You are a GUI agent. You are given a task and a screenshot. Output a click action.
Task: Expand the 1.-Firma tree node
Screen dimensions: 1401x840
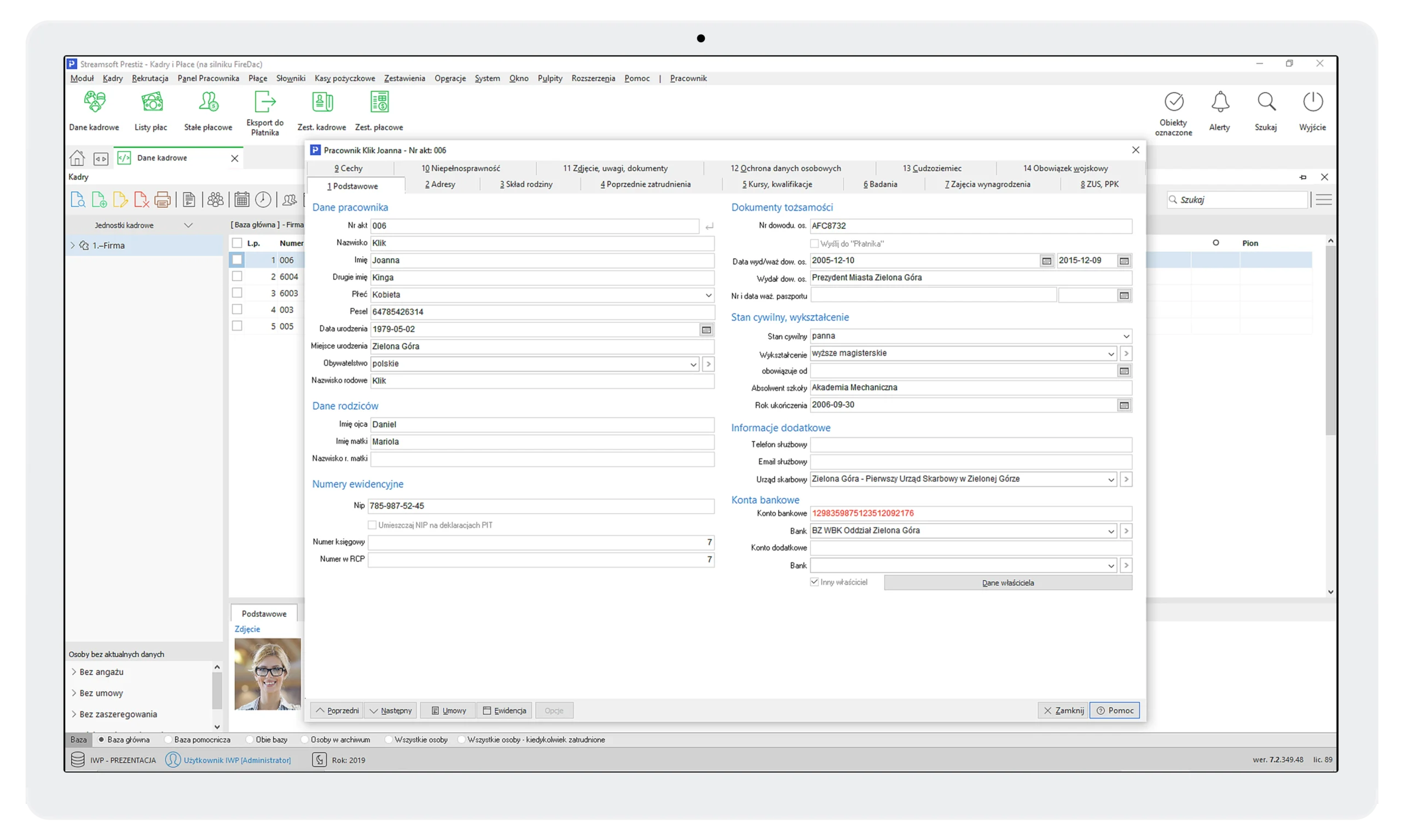click(x=72, y=246)
